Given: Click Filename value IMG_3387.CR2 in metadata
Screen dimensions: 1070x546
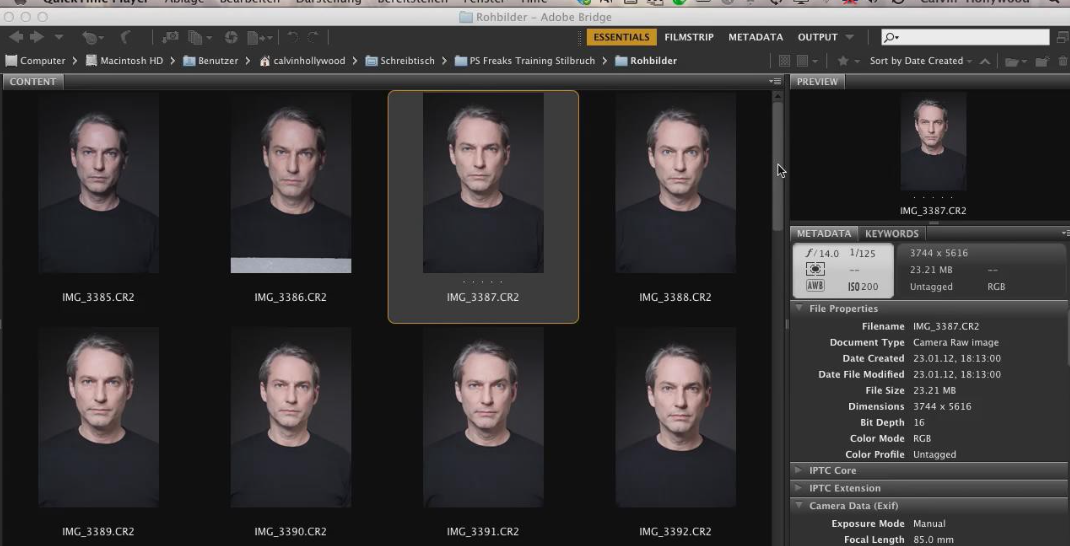Looking at the screenshot, I should (946, 326).
